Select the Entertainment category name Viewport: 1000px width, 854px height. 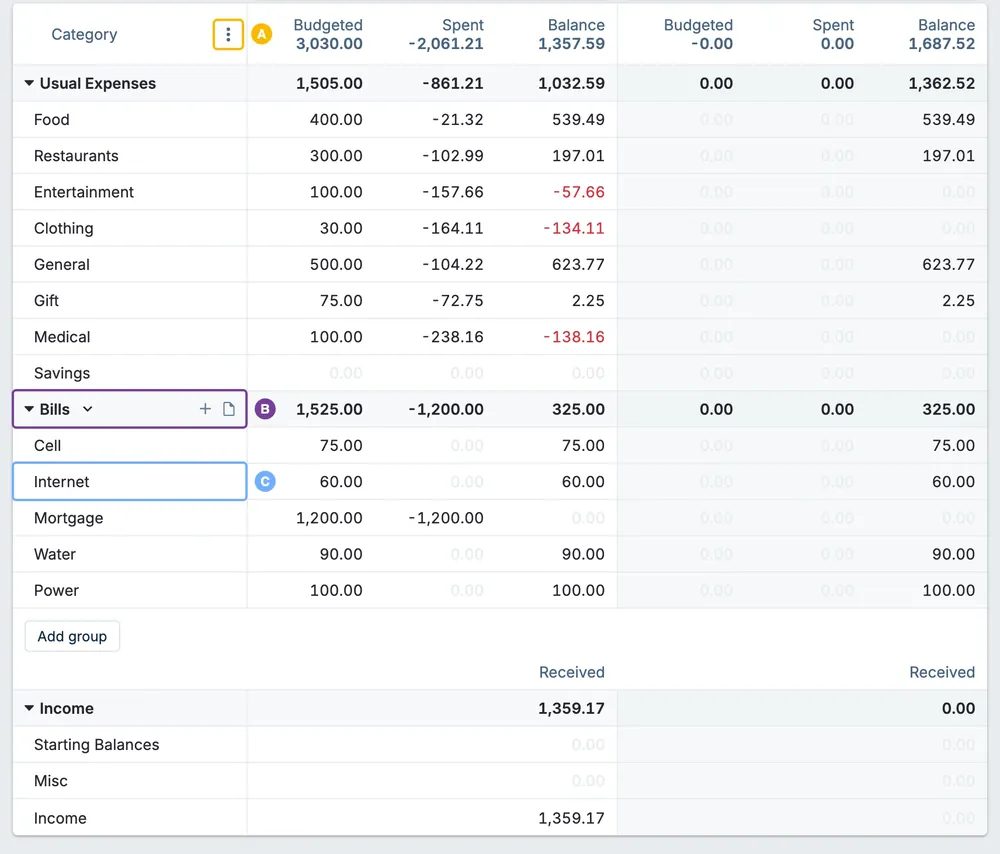pyautogui.click(x=84, y=192)
